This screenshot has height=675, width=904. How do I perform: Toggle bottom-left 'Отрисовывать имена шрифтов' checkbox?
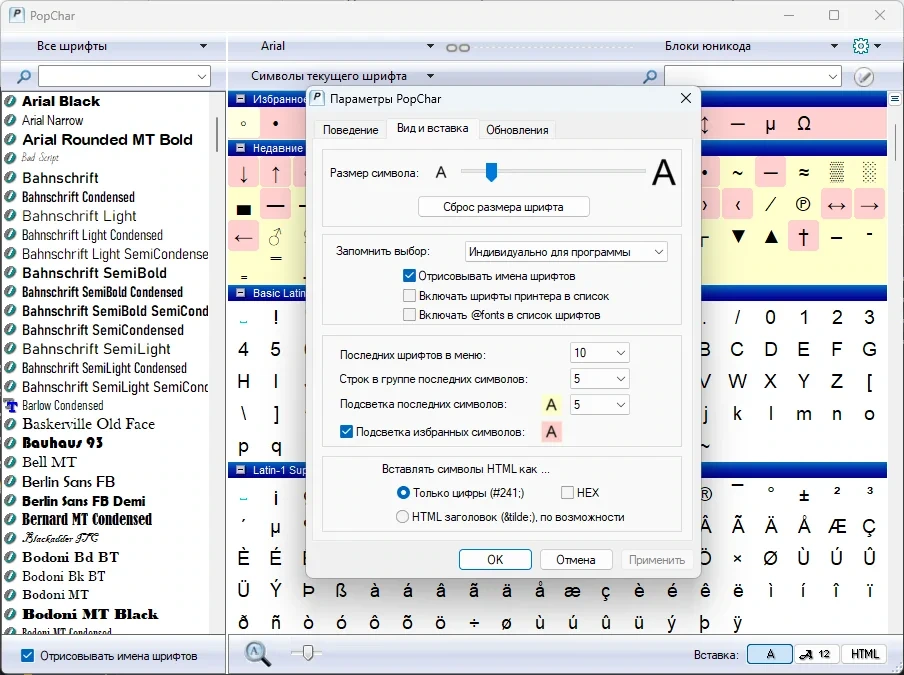tap(27, 656)
